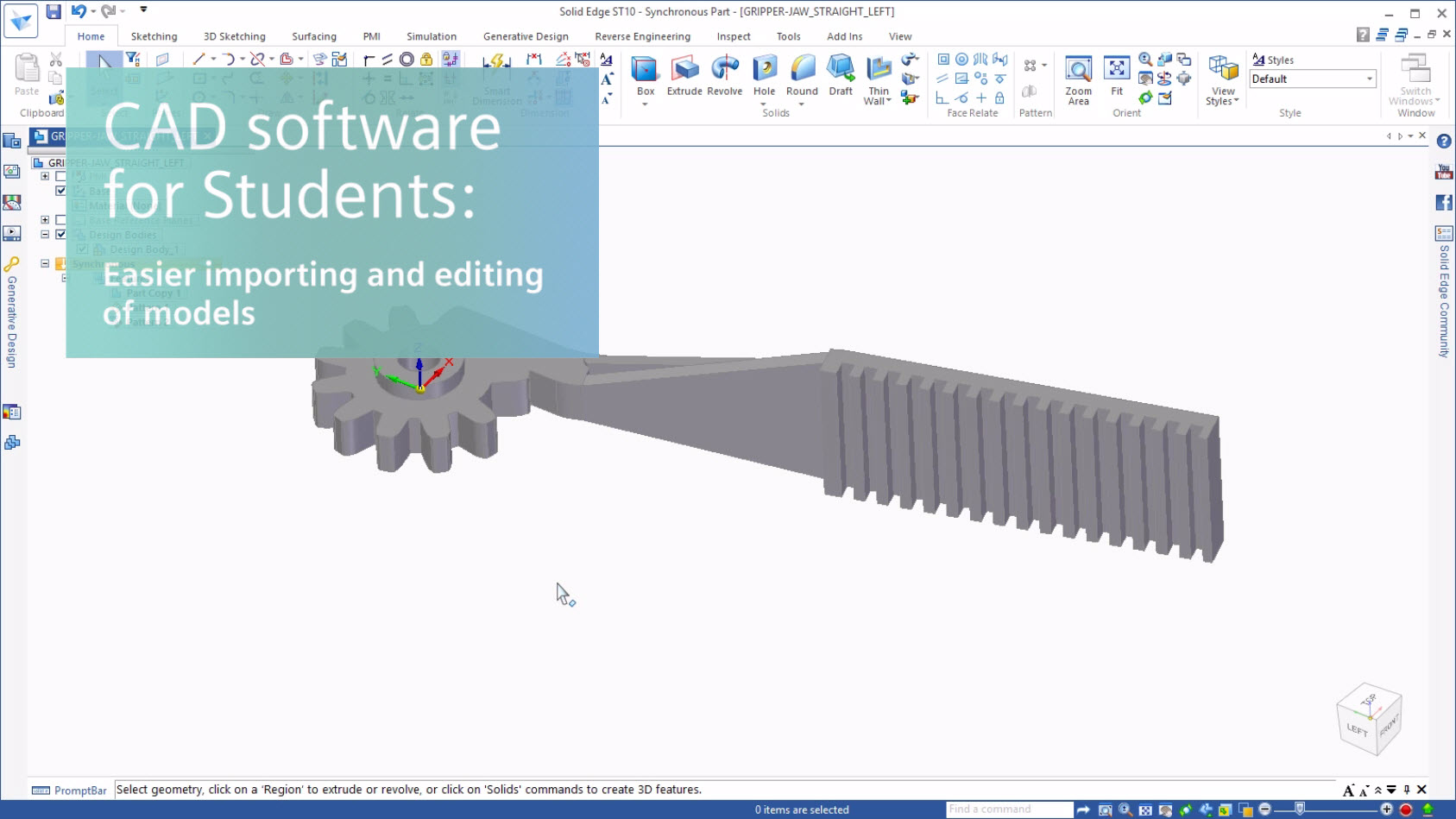Select the Revolve tool

tap(724, 78)
